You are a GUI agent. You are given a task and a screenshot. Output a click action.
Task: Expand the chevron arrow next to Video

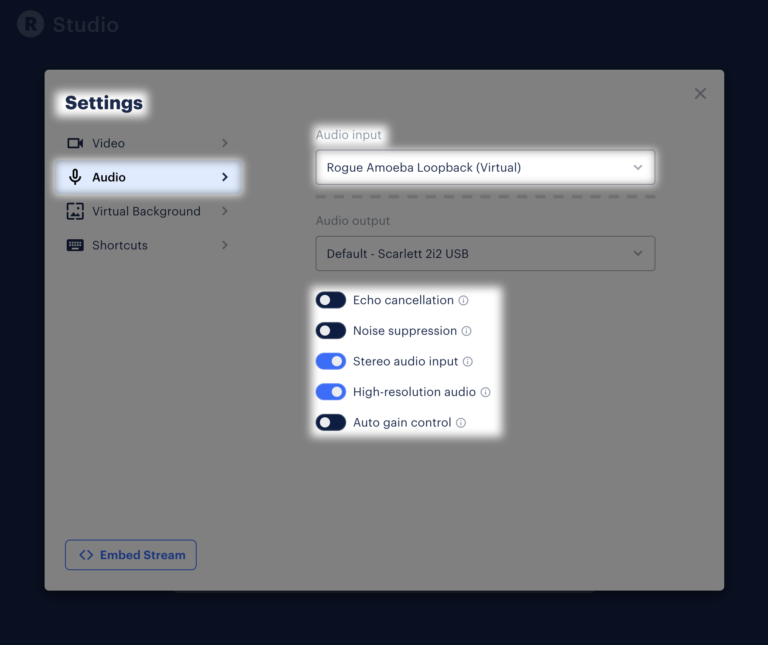coord(225,143)
